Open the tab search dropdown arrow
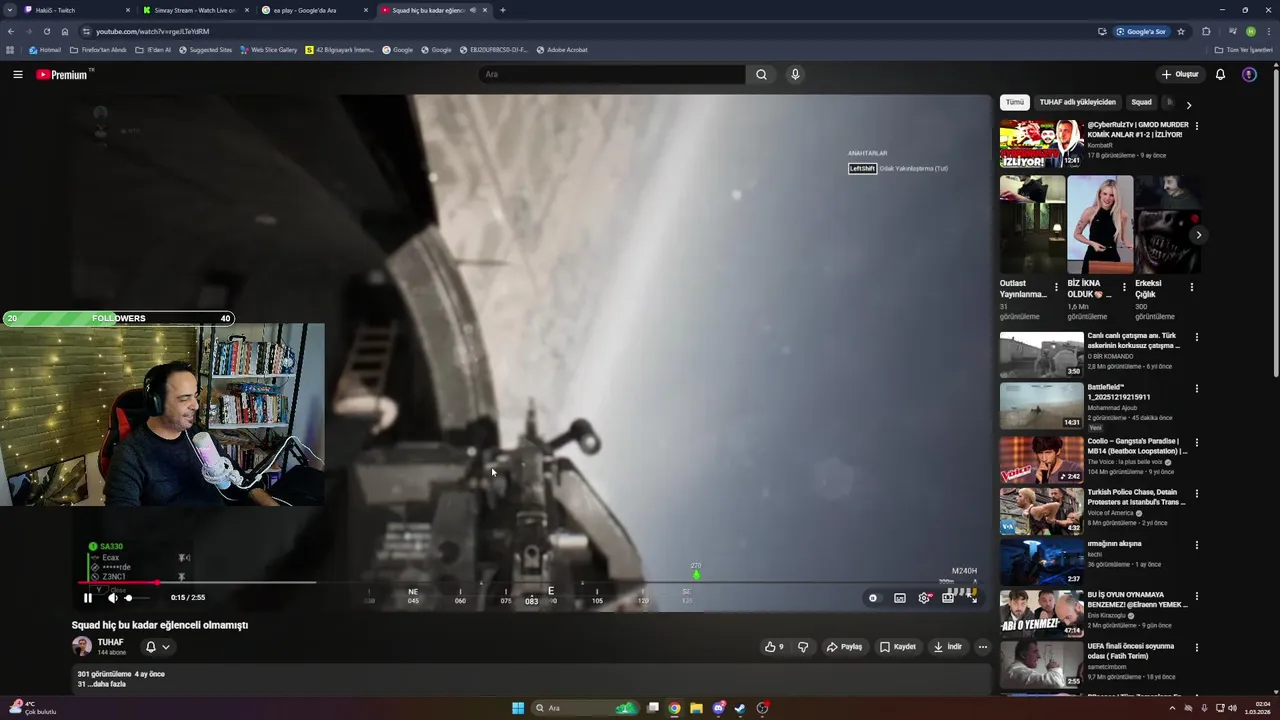The width and height of the screenshot is (1280, 720). tap(10, 10)
